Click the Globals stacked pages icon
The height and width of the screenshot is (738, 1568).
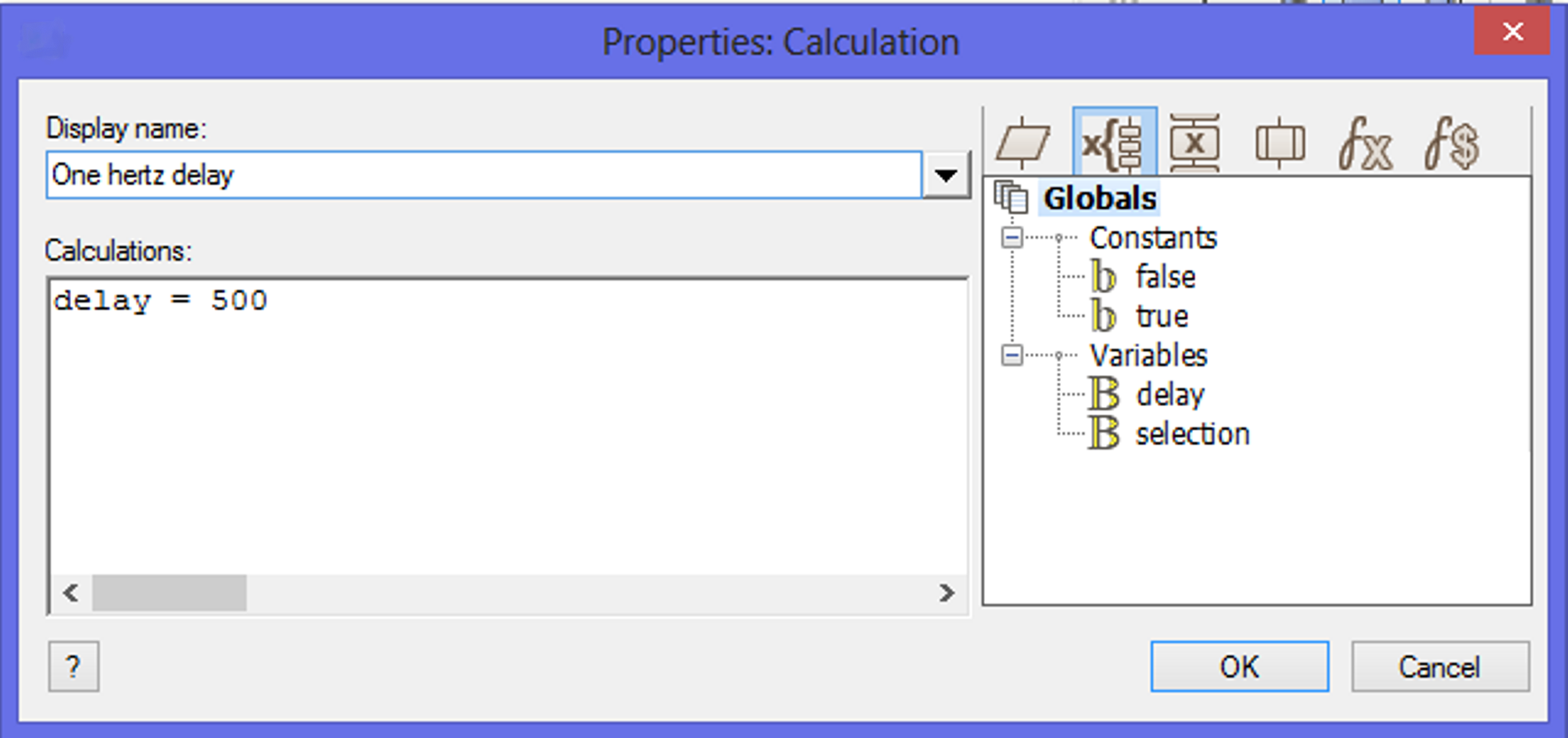click(x=1011, y=197)
